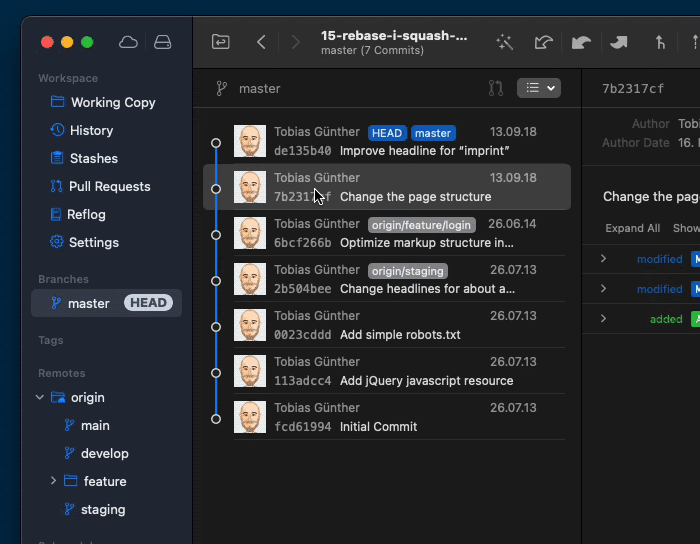Click the local repositories drive icon
Viewport: 700px width, 544px height.
point(162,42)
